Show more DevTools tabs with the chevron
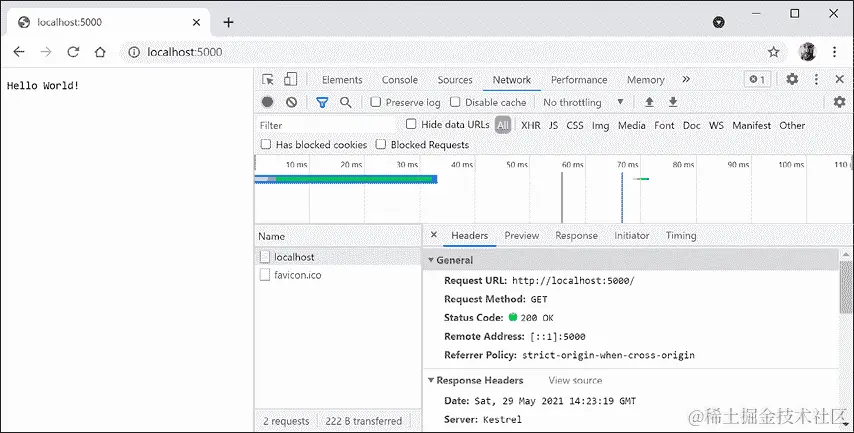This screenshot has height=433, width=854. click(x=686, y=80)
